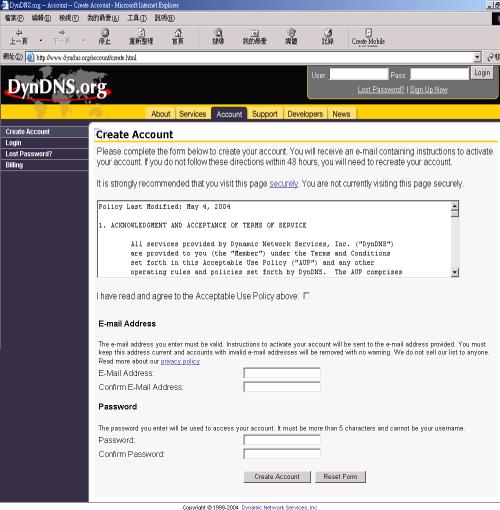The width and height of the screenshot is (500, 510).
Task: Open the Edit (E) menu
Action: (x=41, y=18)
